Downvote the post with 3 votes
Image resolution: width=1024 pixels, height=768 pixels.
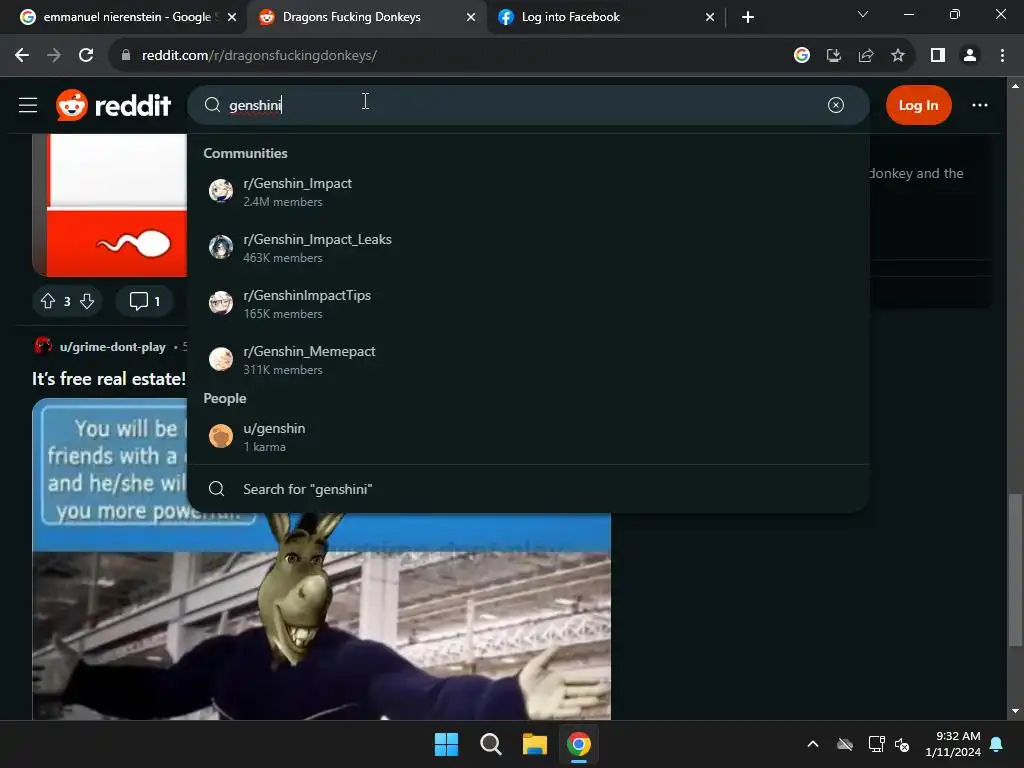point(87,301)
